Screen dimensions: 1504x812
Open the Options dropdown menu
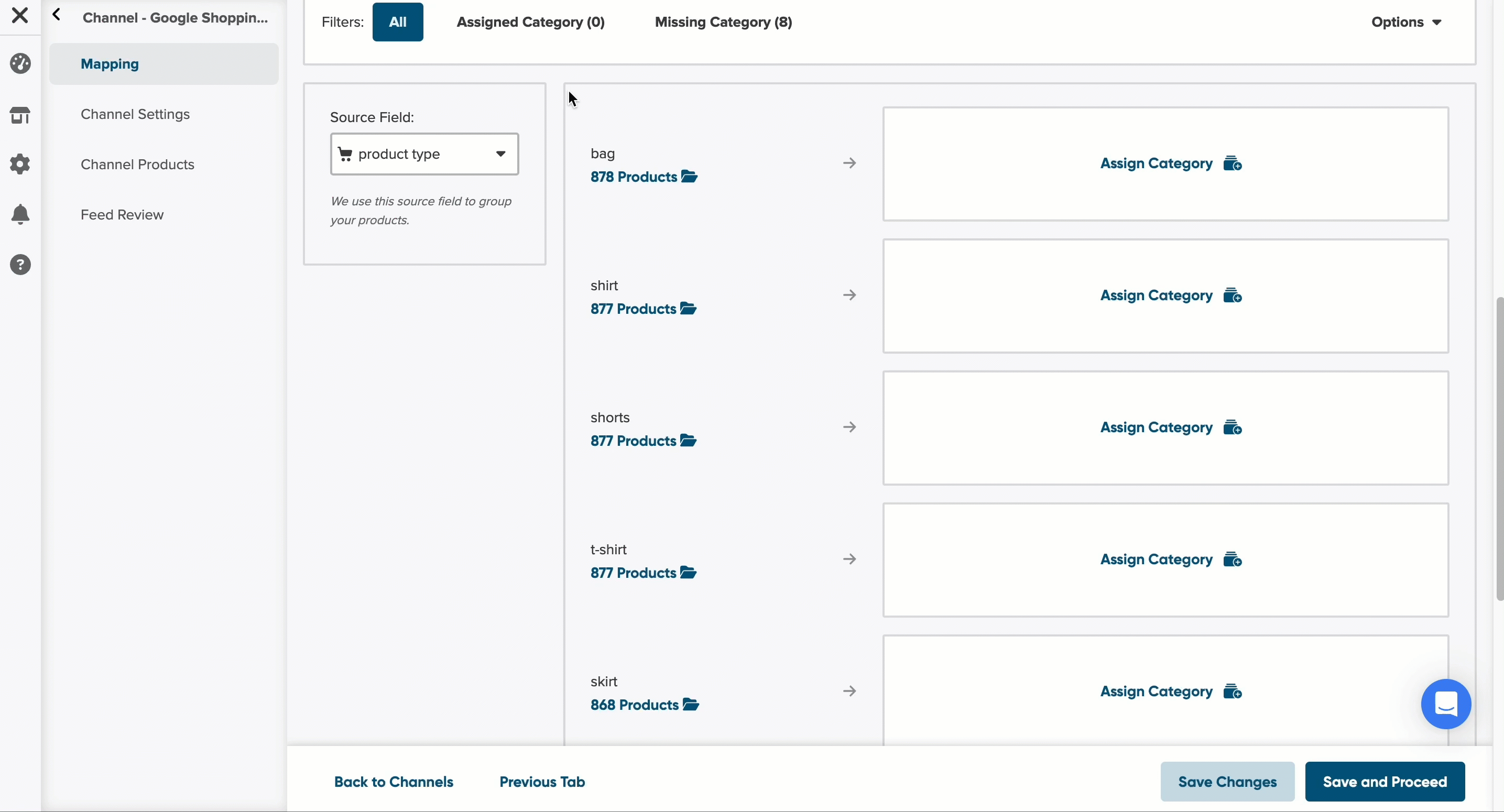tap(1406, 22)
